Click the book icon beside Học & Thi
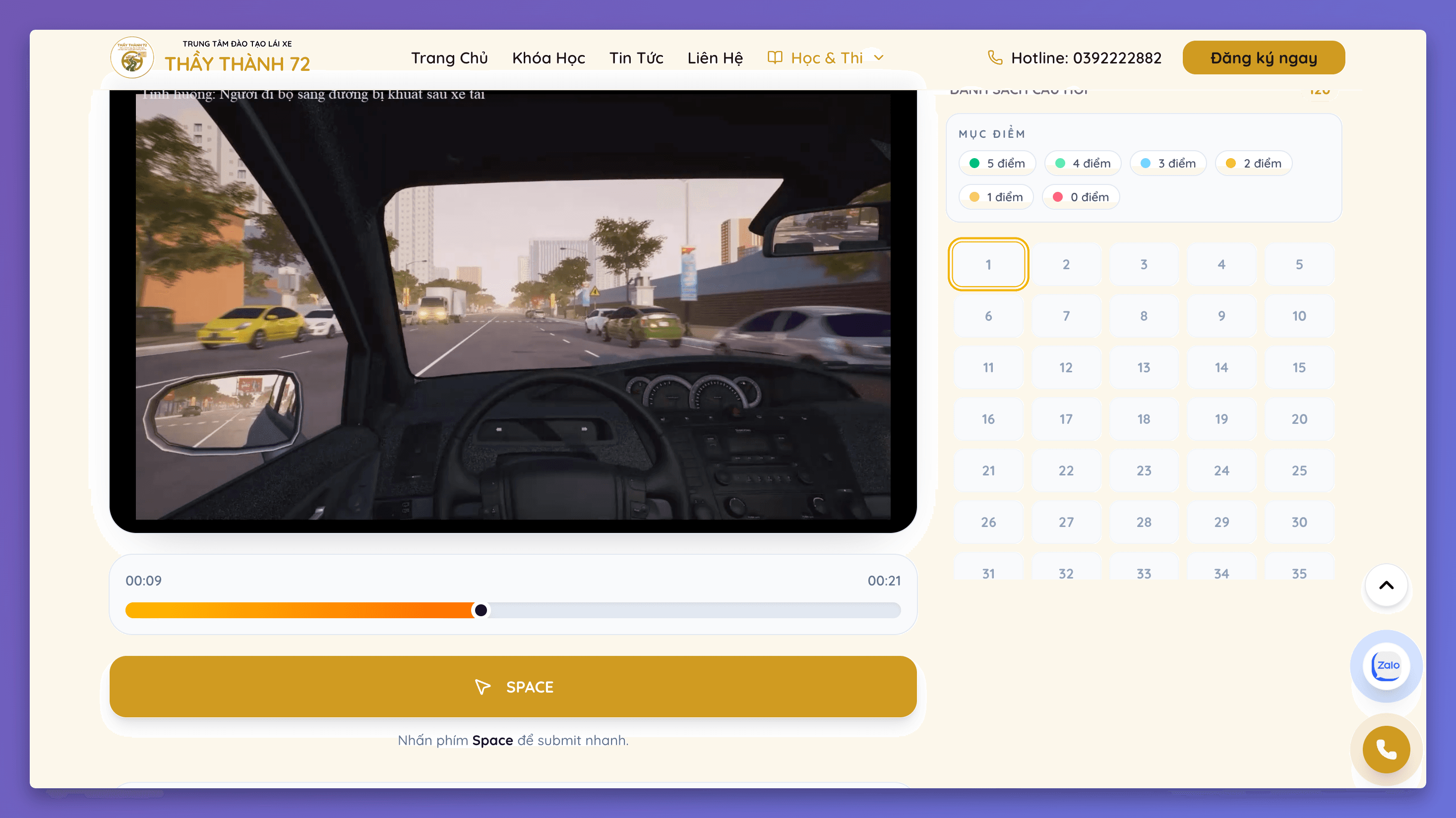The image size is (1456, 818). click(x=775, y=58)
